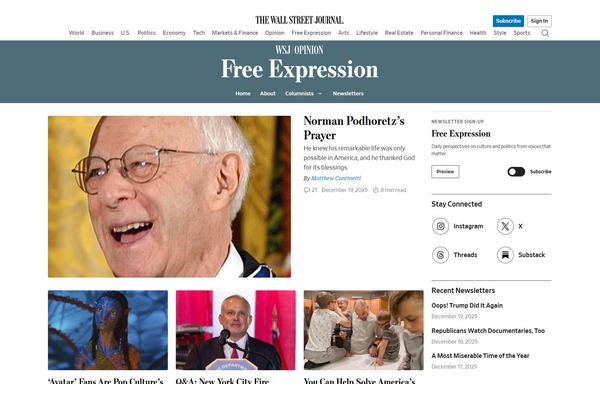Open the Avatar article thumbnail image
600x400 pixels.
click(x=108, y=330)
